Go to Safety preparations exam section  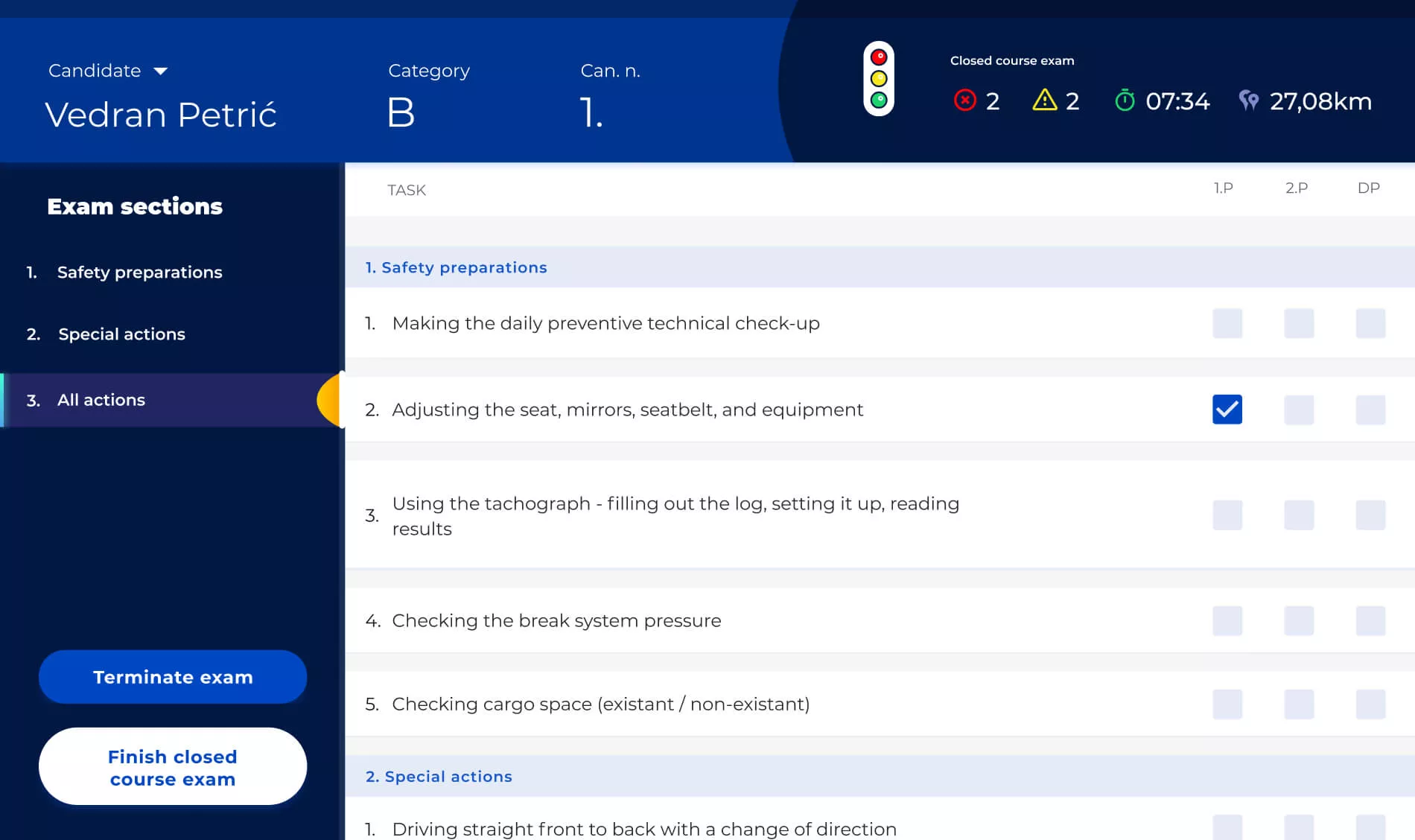pyautogui.click(x=139, y=273)
